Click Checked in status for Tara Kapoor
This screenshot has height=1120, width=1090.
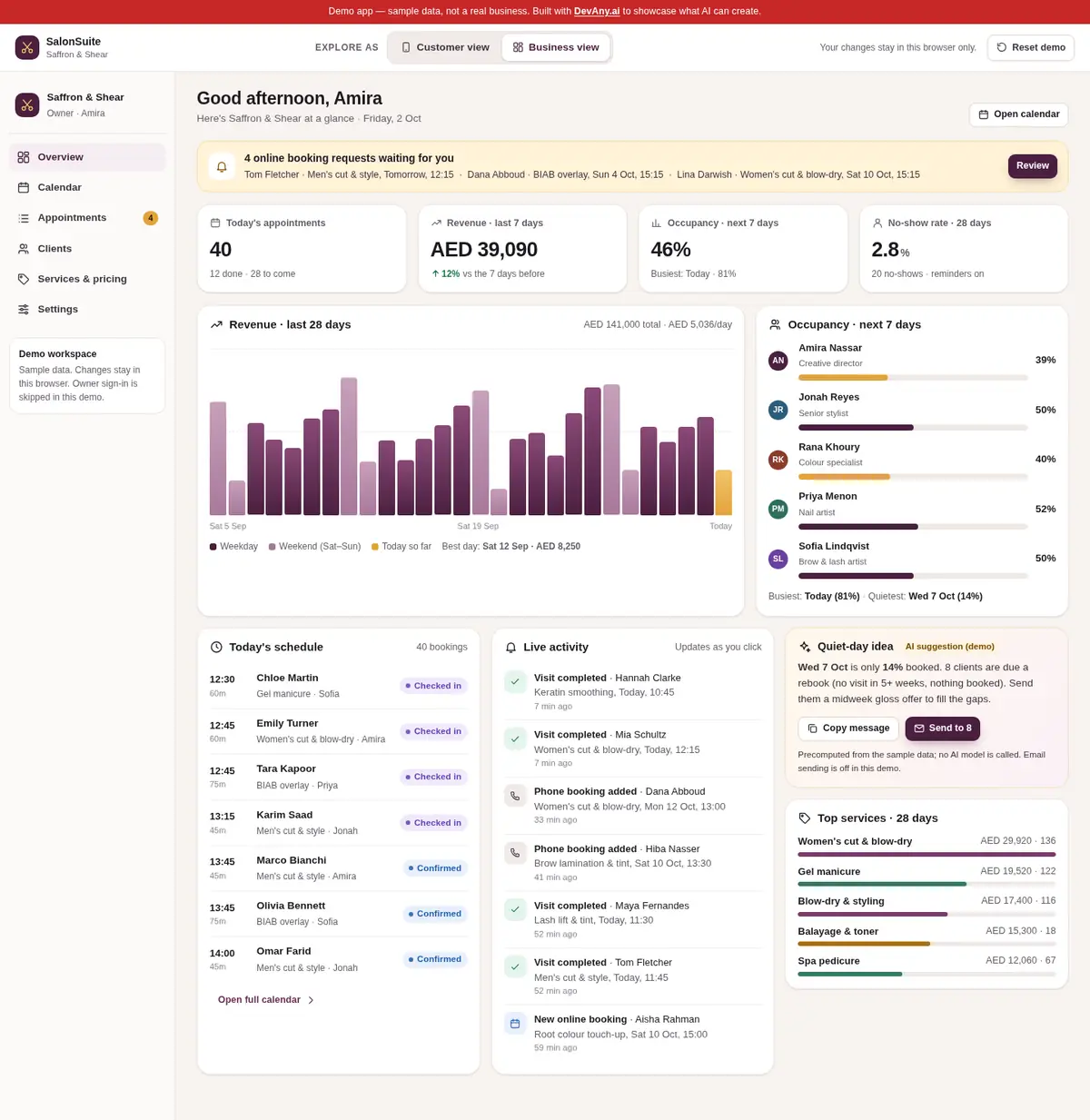(x=433, y=777)
